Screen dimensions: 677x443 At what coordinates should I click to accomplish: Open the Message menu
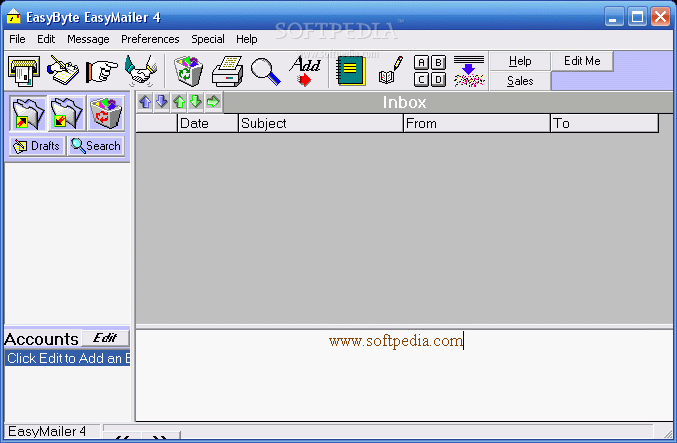(88, 39)
